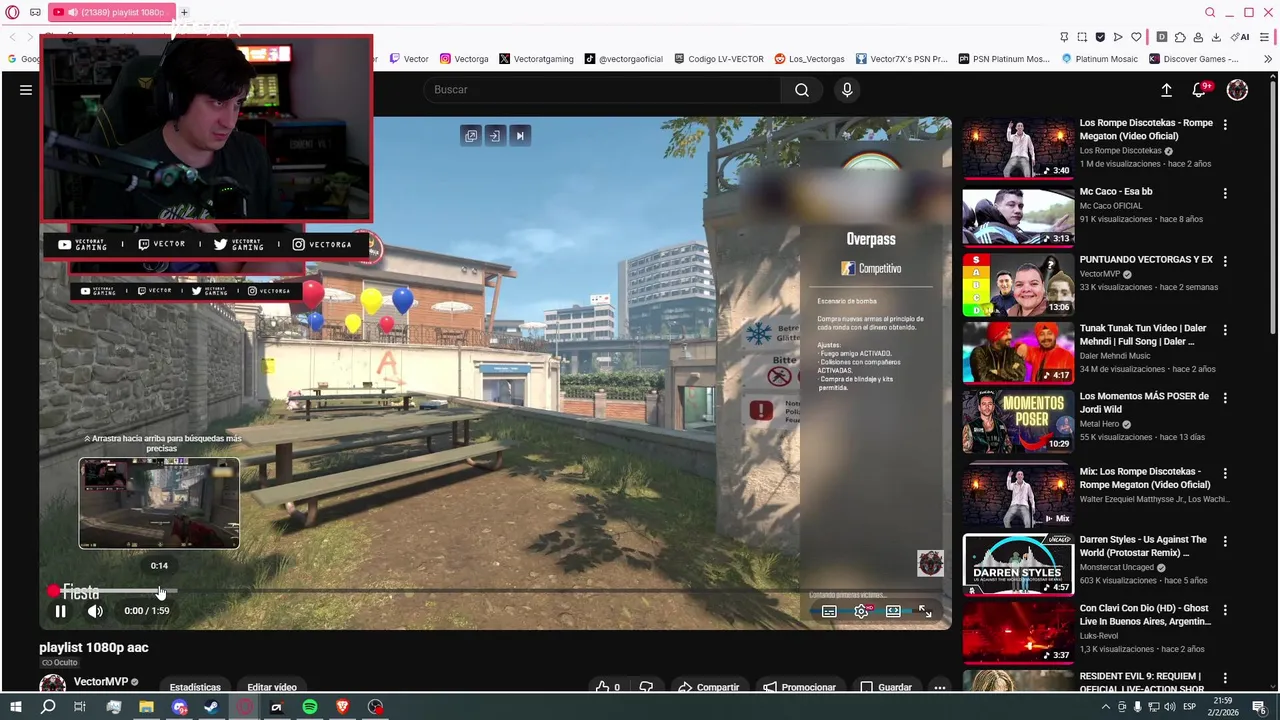
Task: Mute the video with the speaker icon
Action: point(95,611)
